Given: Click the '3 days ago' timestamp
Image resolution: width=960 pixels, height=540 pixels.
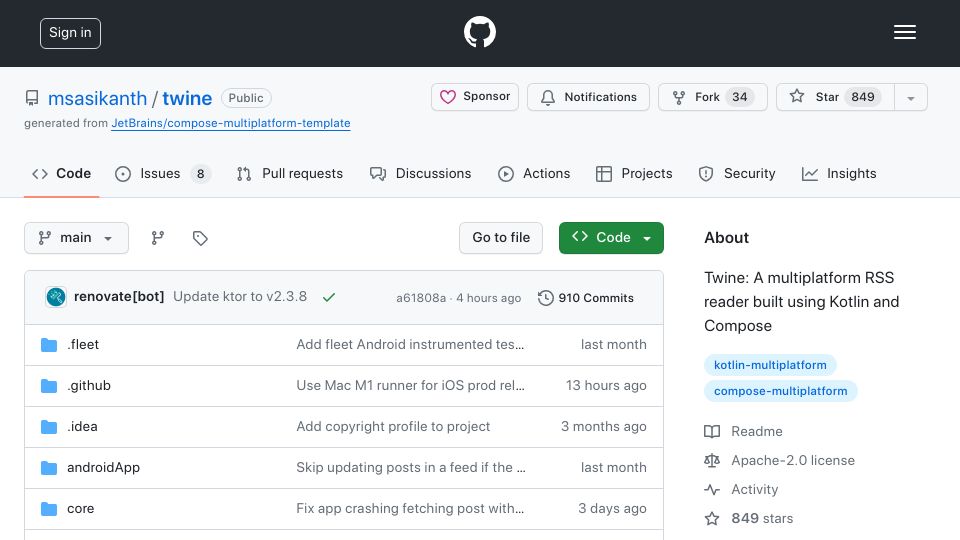Looking at the screenshot, I should point(612,509).
